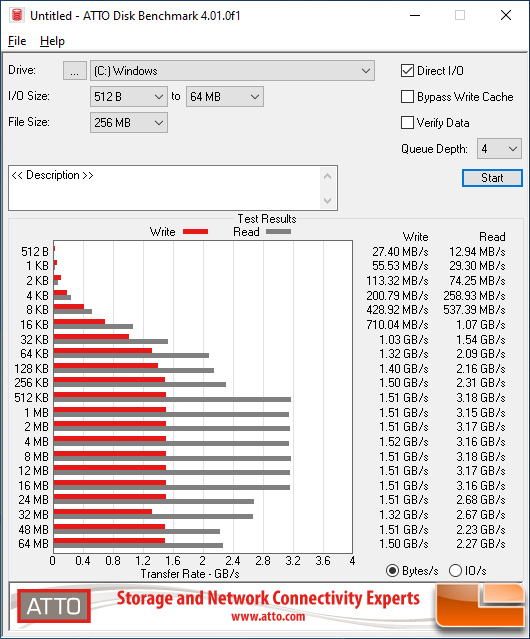The image size is (530, 639).
Task: Click the 2.27 GB/s read value
Action: 481,544
